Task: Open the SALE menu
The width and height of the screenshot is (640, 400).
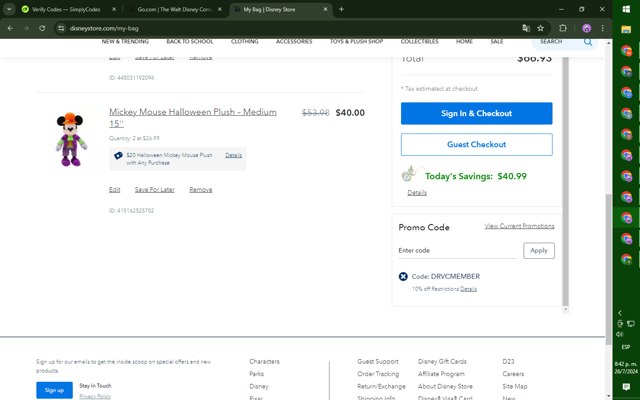Action: pos(497,42)
